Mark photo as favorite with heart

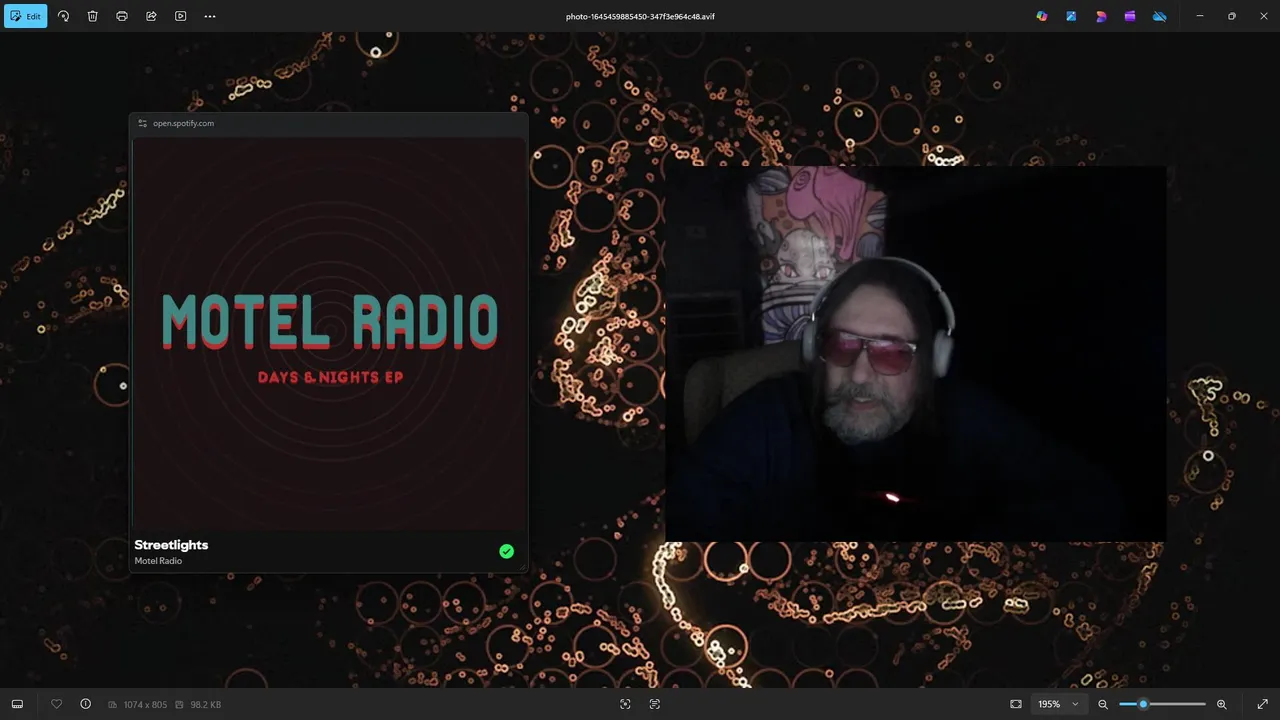[56, 704]
